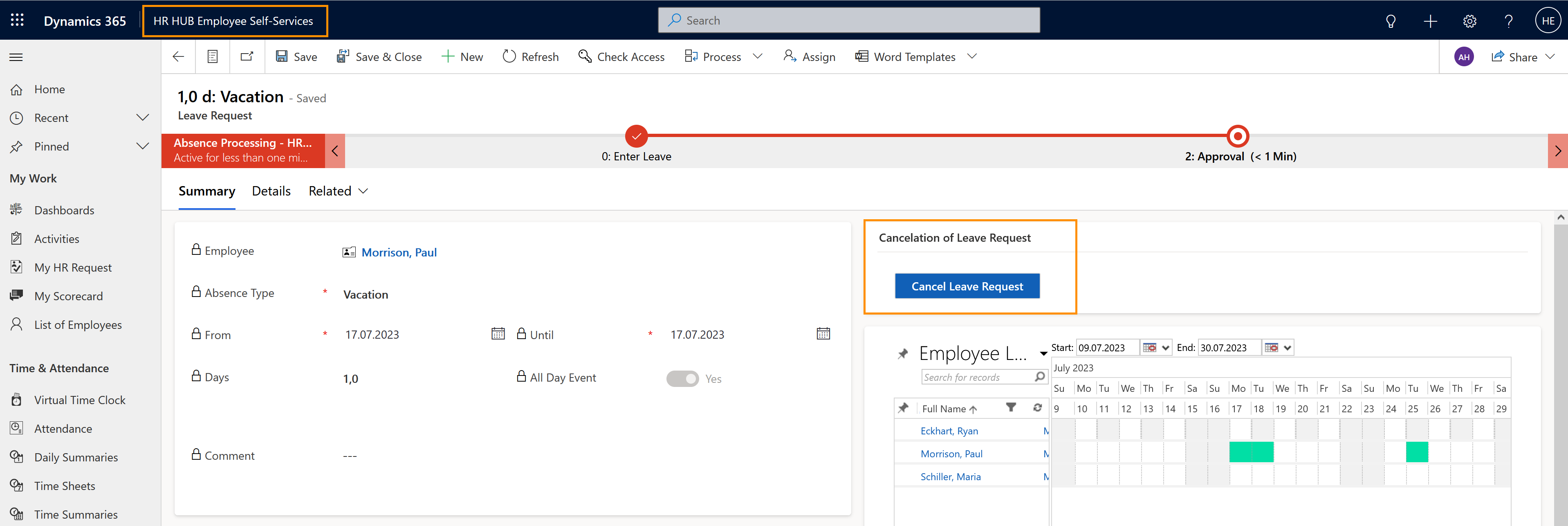
Task: Open the HE user account avatar
Action: click(x=1548, y=21)
